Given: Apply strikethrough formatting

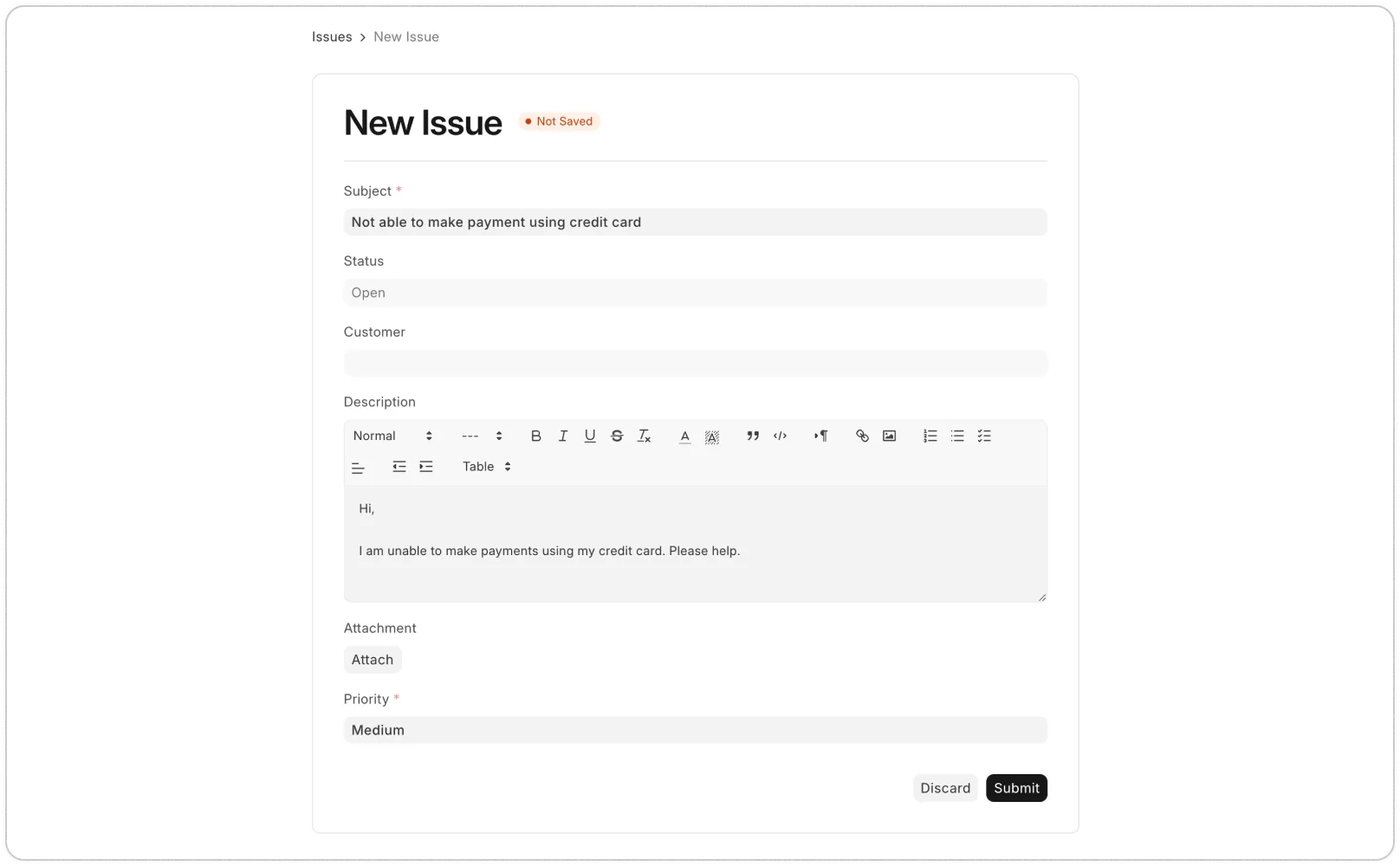Looking at the screenshot, I should [x=616, y=436].
